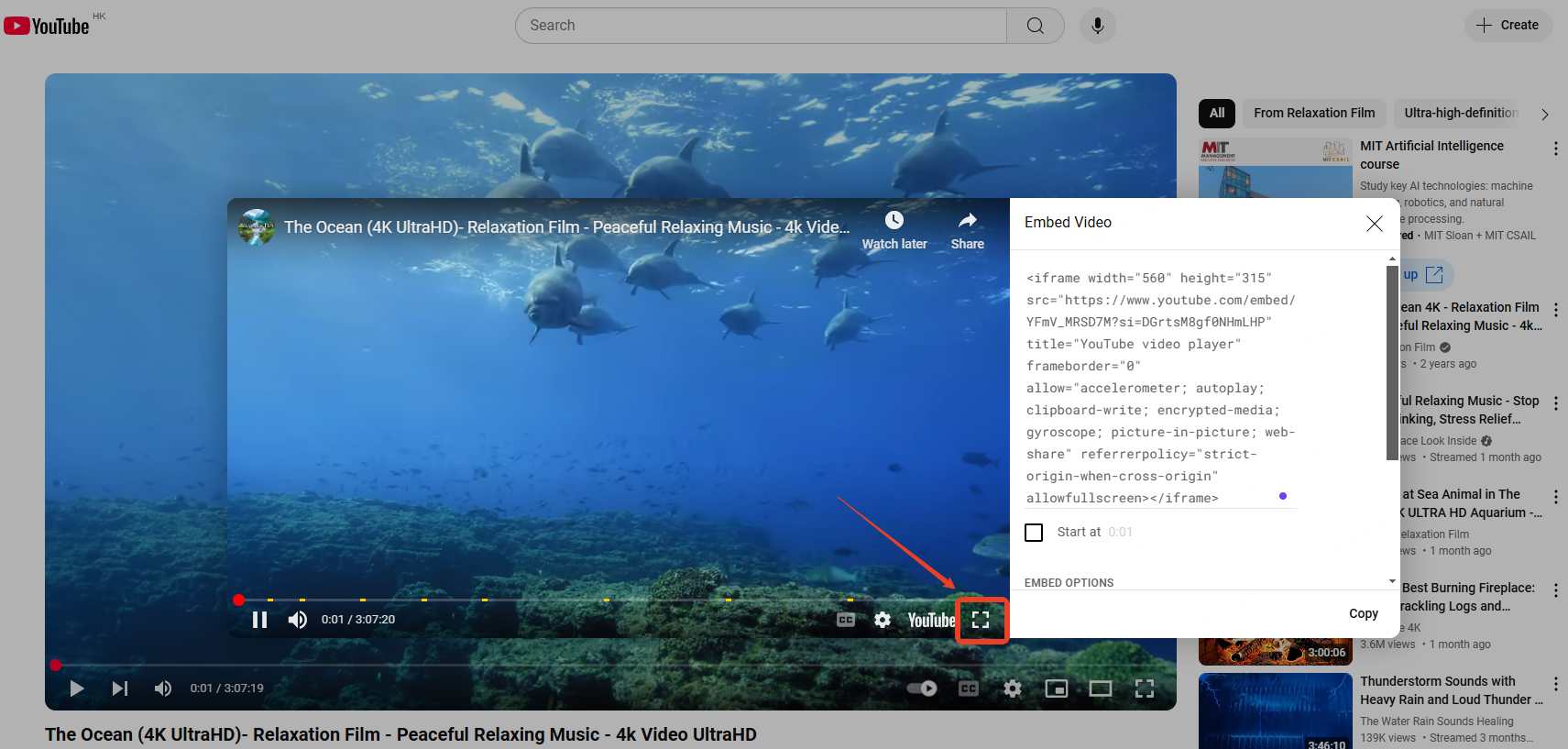Mute the main player volume
This screenshot has width=1568, height=749.
163,688
